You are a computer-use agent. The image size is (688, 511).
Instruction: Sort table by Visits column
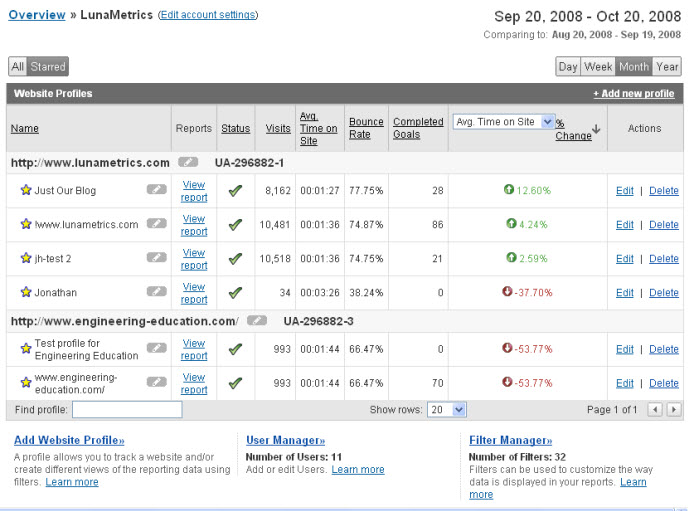click(x=278, y=129)
